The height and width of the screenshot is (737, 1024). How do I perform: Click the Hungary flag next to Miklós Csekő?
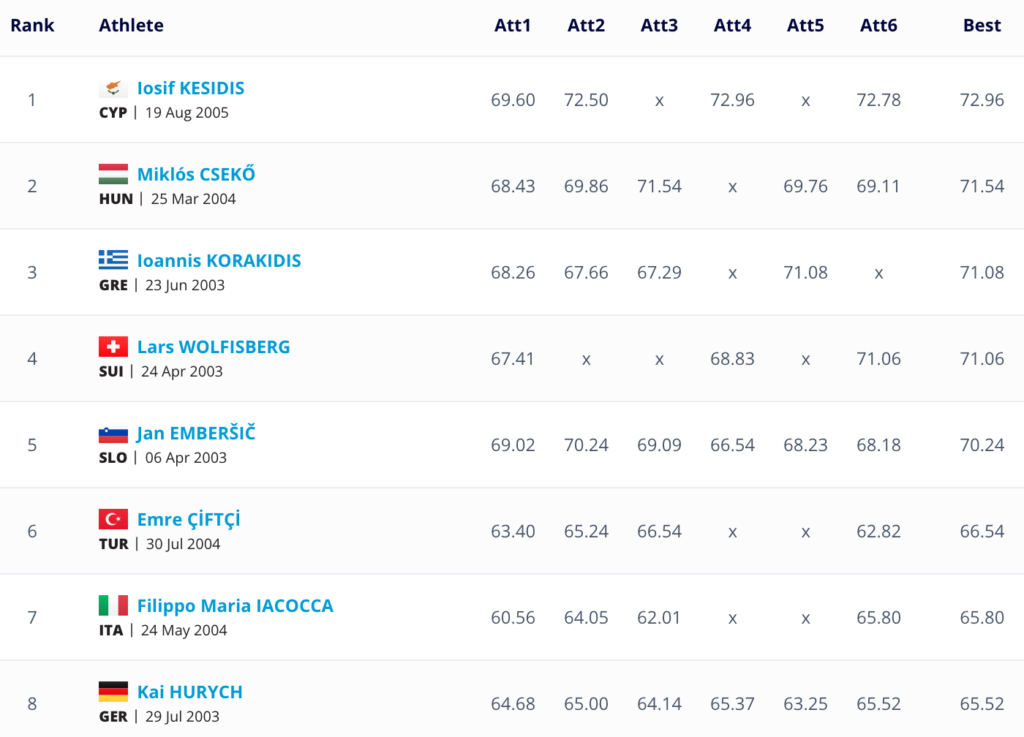(113, 174)
